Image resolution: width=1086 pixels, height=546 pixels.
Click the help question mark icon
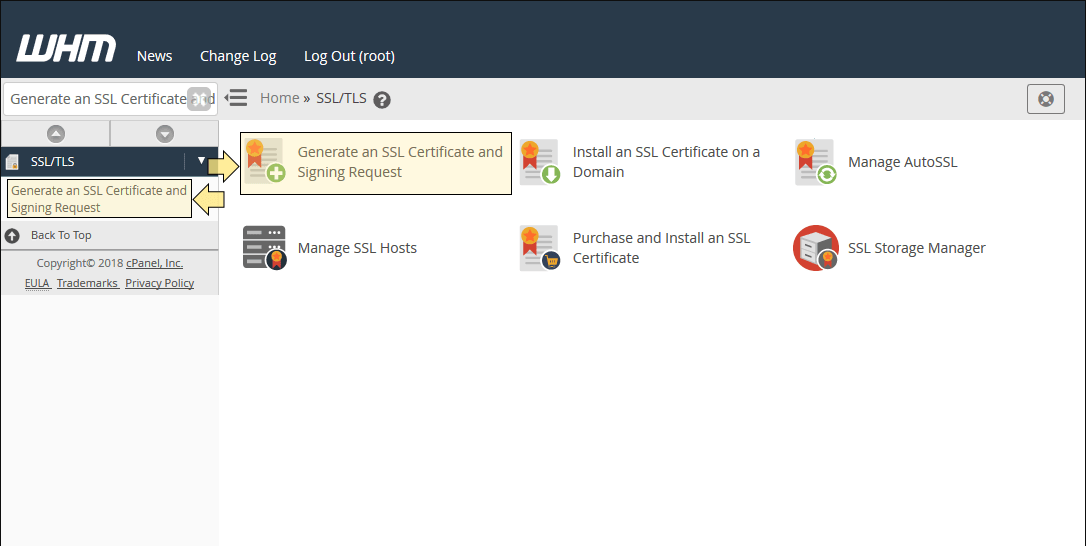[382, 100]
